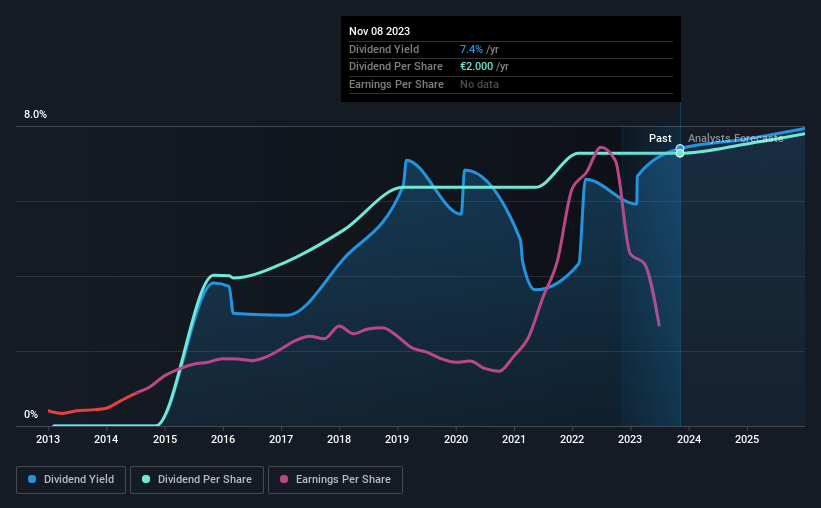Image resolution: width=821 pixels, height=508 pixels.
Task: Click the 2015 x-axis label
Action: click(165, 439)
